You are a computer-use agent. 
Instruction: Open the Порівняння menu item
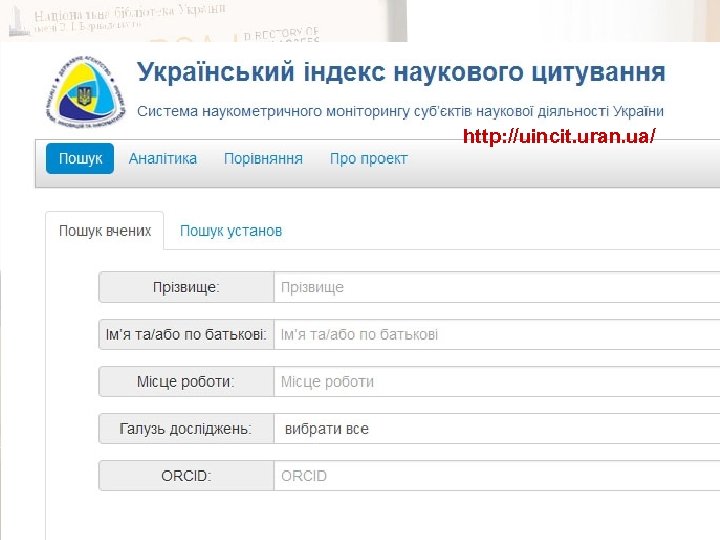pyautogui.click(x=263, y=159)
